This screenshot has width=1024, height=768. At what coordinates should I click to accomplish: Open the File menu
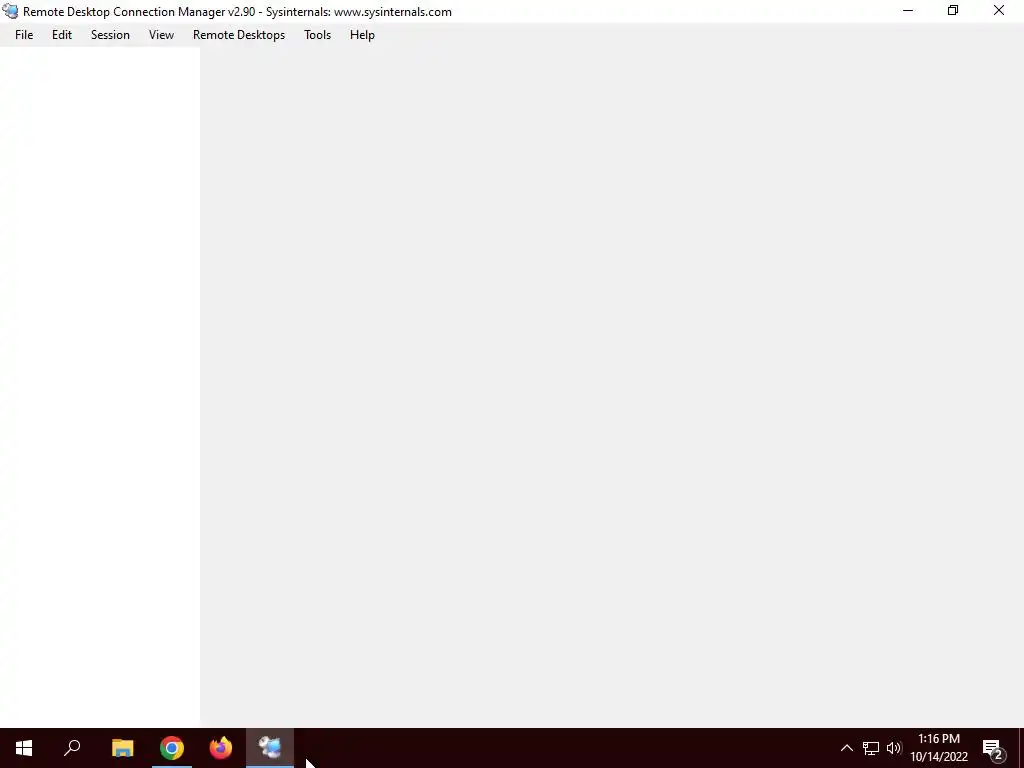coord(24,35)
